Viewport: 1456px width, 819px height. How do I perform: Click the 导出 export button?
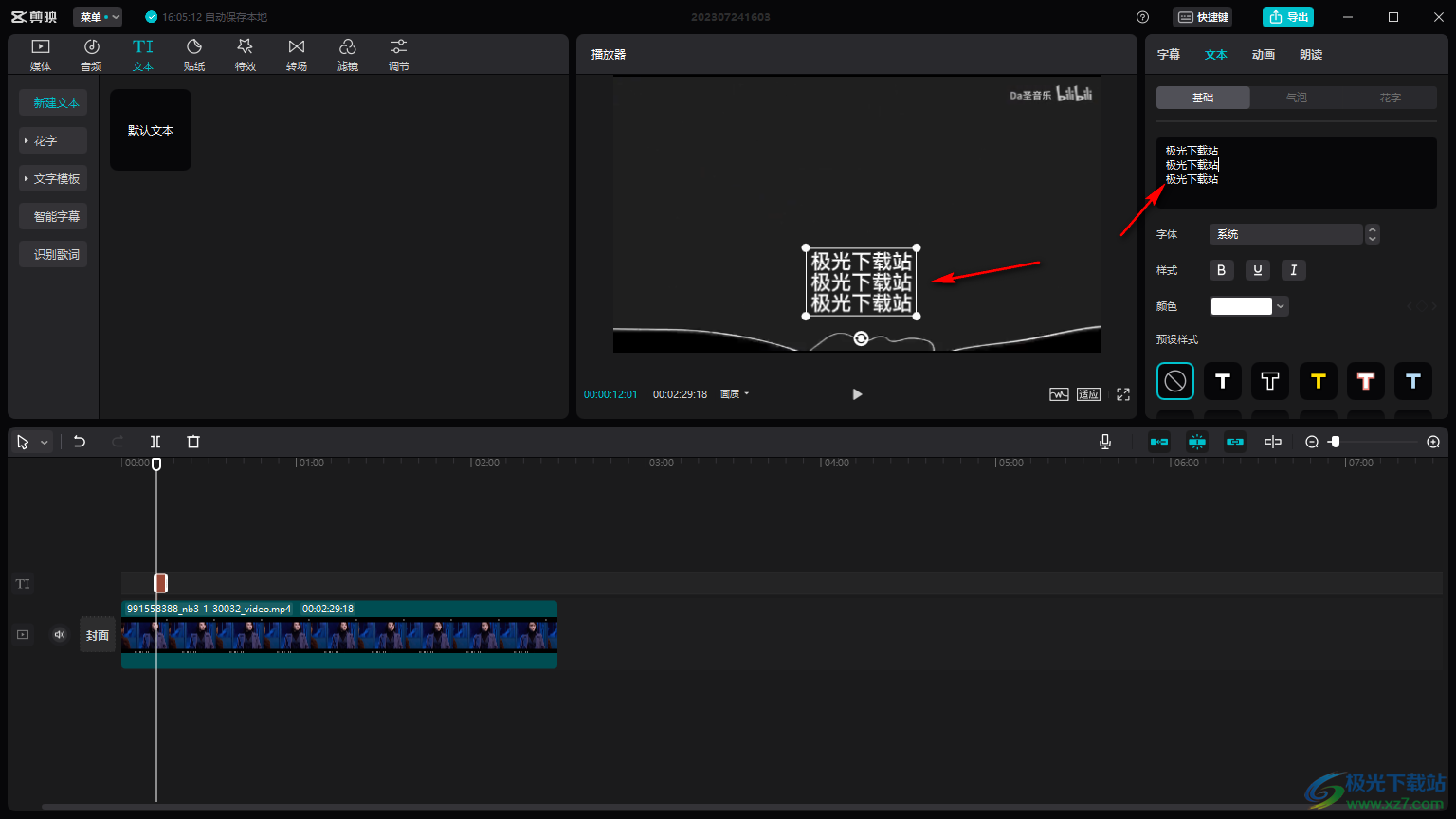pyautogui.click(x=1288, y=17)
